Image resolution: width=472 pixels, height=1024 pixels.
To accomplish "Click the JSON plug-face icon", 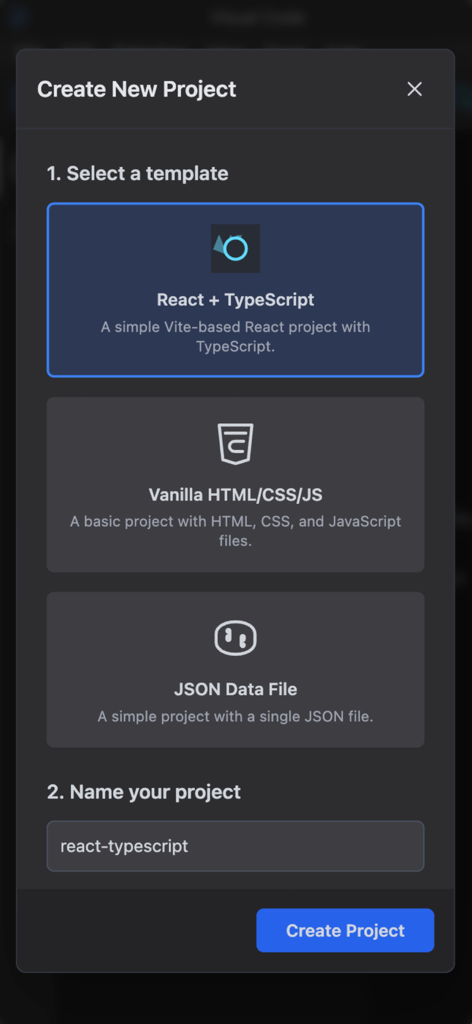I will click(x=236, y=638).
